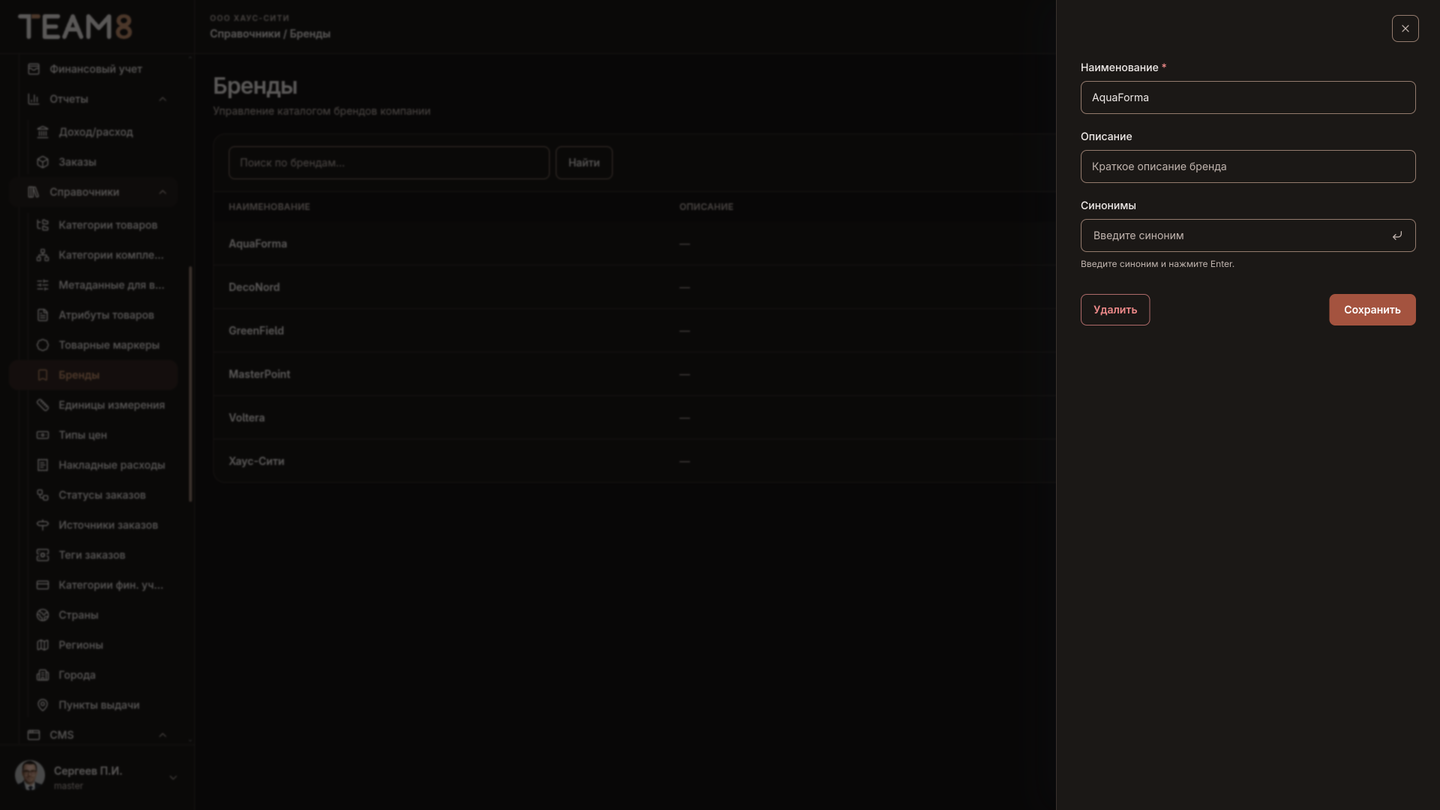Open the Сергеев П.И. user dropdown

pos(172,777)
